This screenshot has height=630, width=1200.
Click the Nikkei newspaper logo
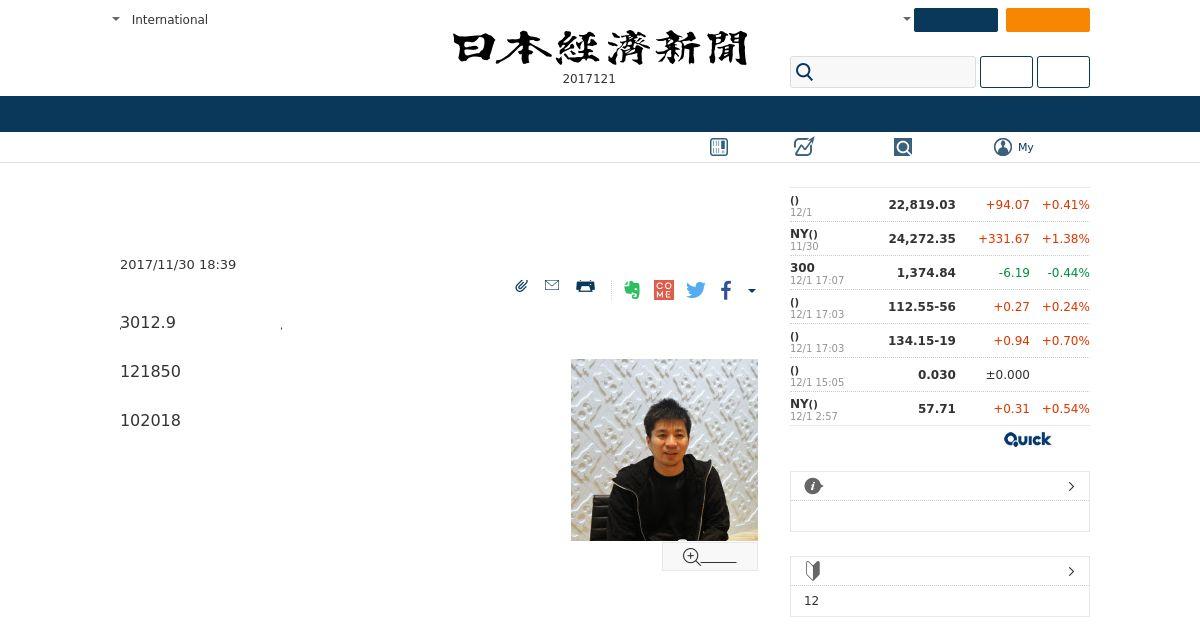(600, 48)
